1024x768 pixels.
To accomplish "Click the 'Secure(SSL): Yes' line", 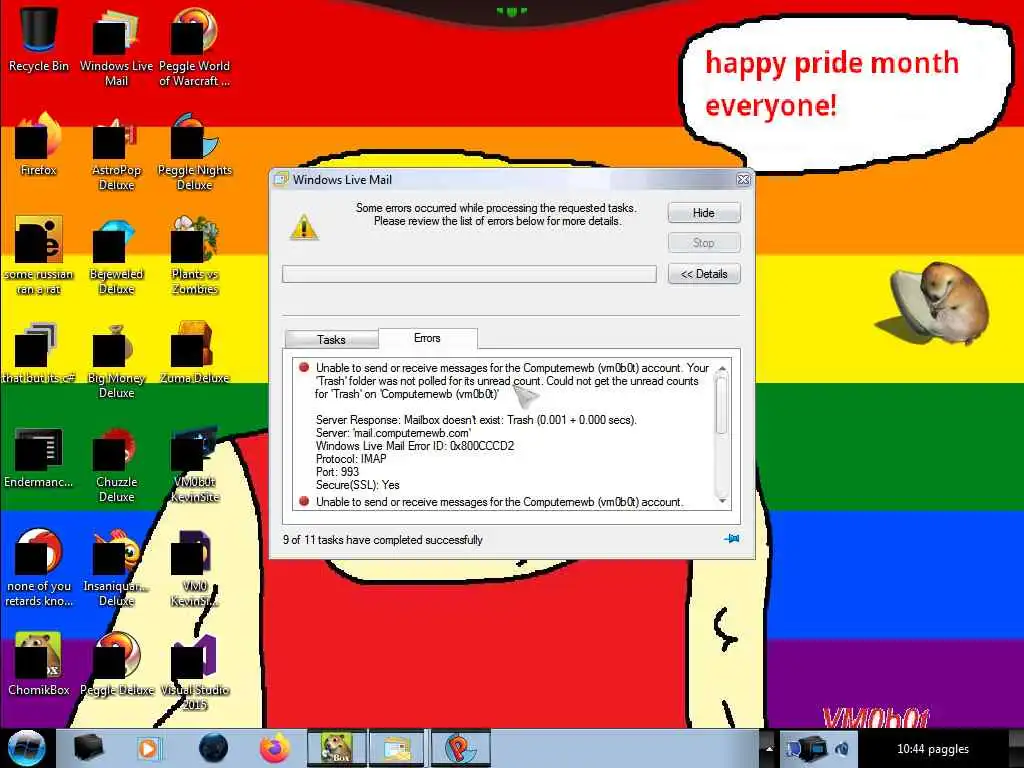I will (357, 485).
